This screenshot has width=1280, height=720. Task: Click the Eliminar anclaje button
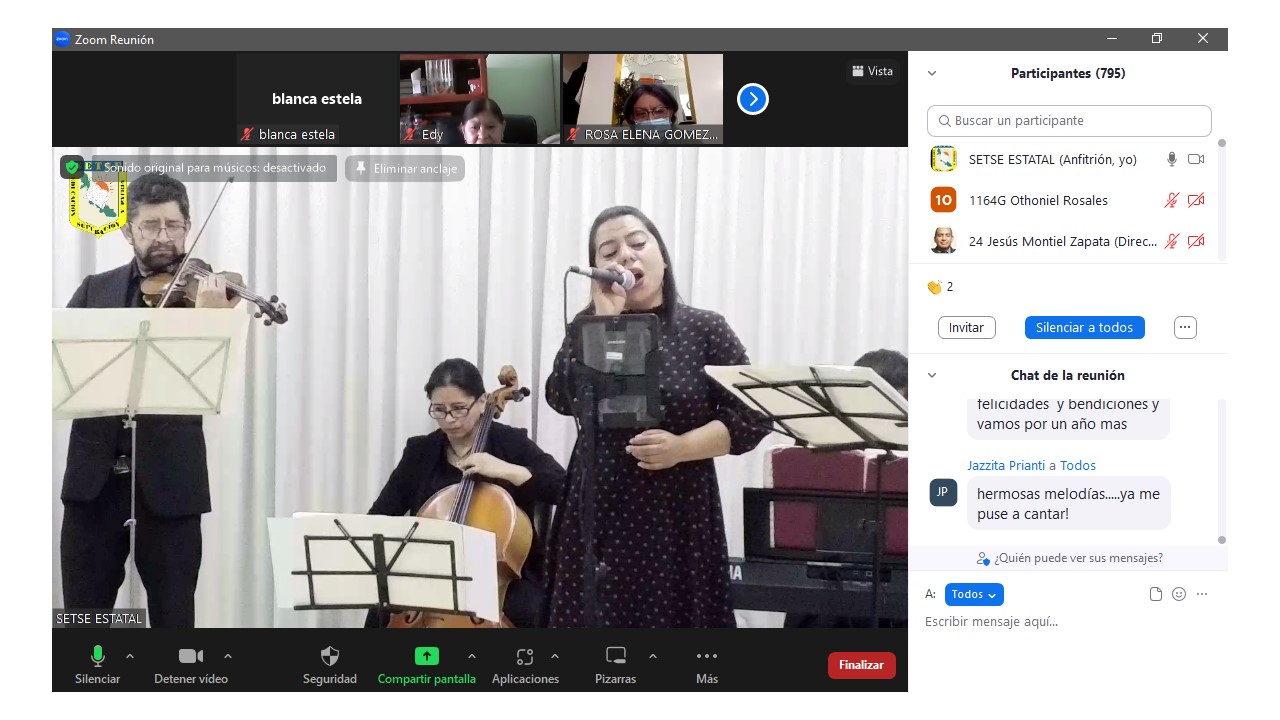click(405, 169)
